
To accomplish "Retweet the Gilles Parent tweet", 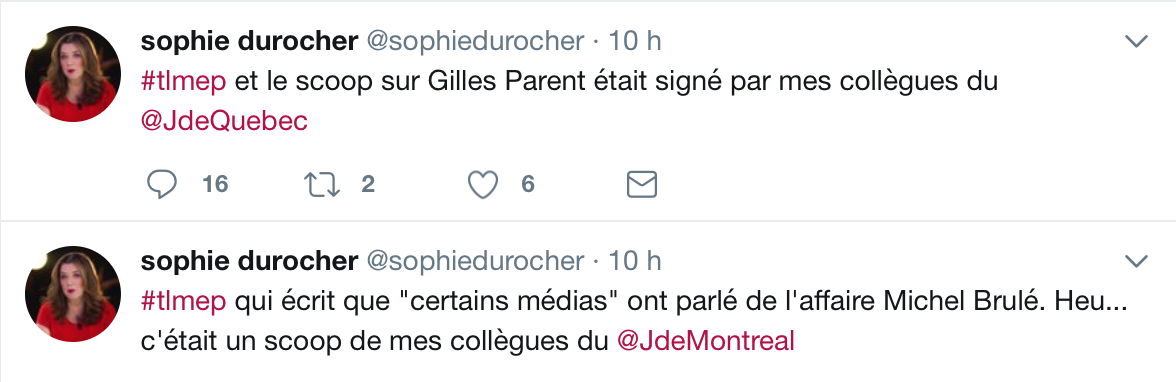I will point(322,185).
